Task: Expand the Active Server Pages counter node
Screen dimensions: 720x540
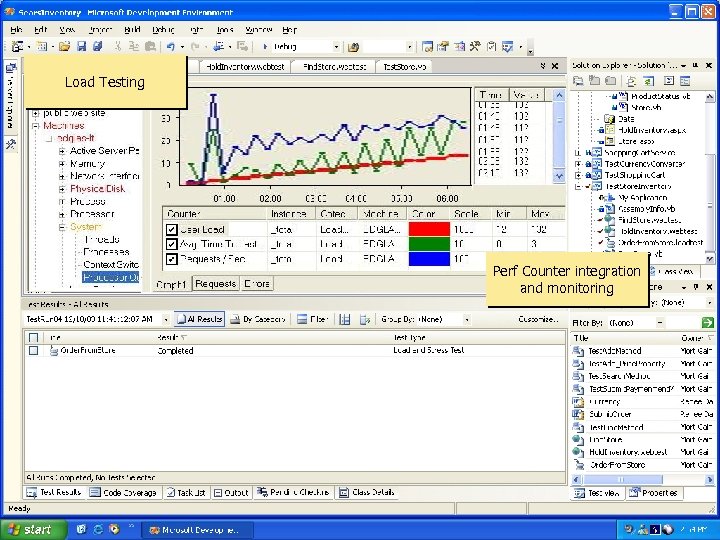Action: (62, 151)
